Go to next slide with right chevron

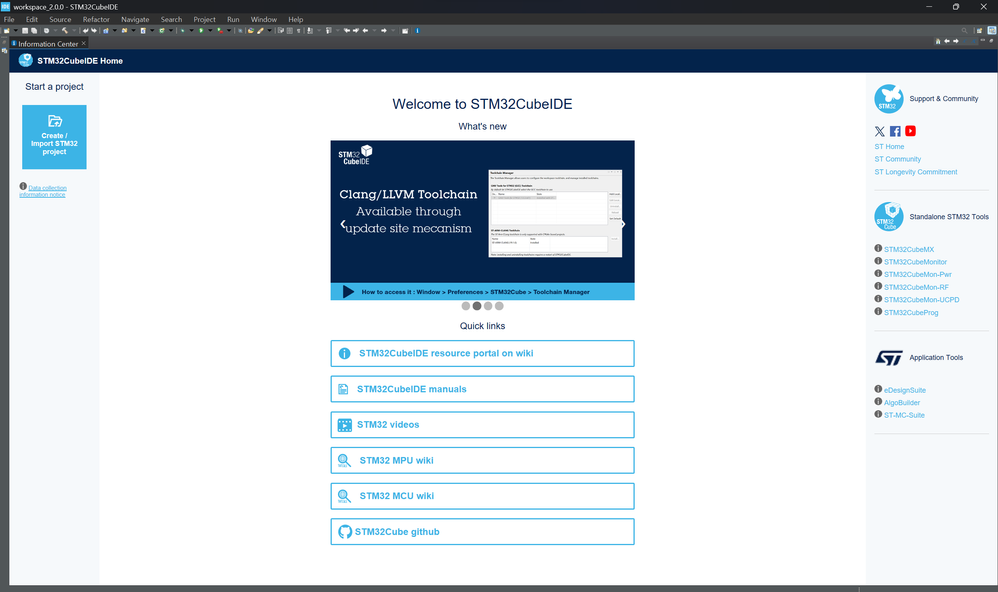pyautogui.click(x=623, y=224)
